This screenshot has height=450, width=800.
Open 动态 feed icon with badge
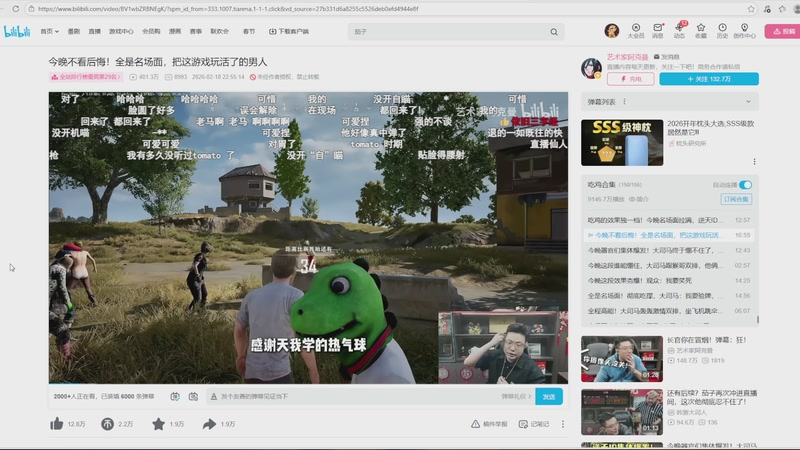pos(679,31)
